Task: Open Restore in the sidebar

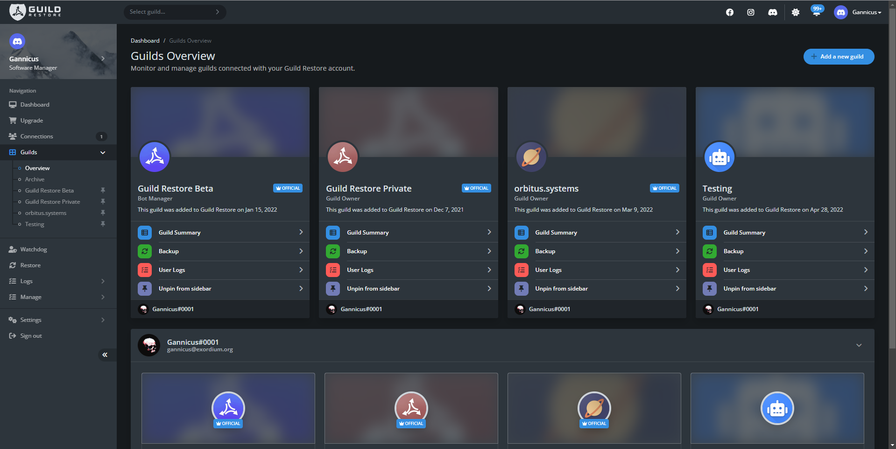Action: coord(58,266)
